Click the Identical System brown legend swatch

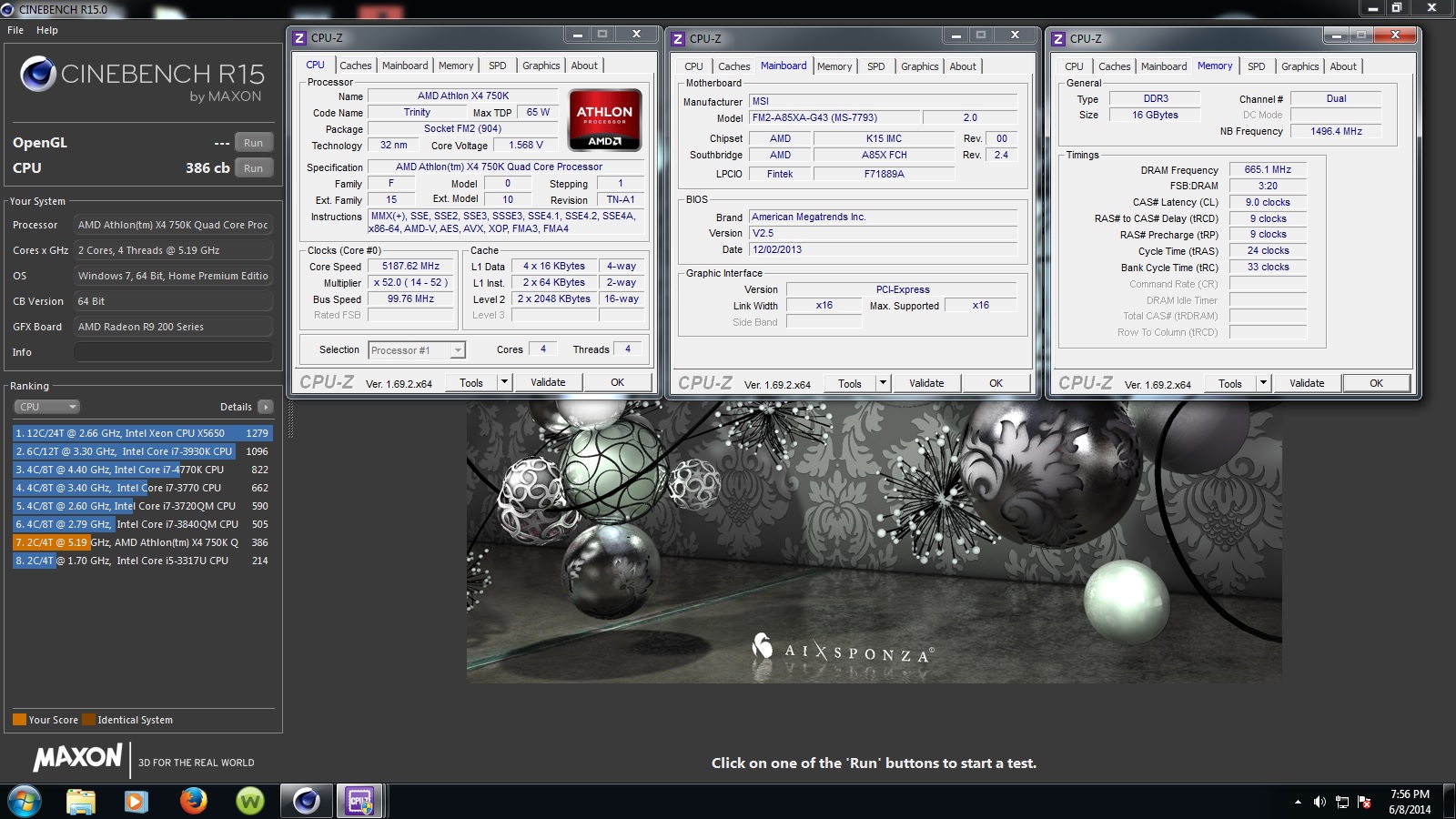pyautogui.click(x=88, y=720)
